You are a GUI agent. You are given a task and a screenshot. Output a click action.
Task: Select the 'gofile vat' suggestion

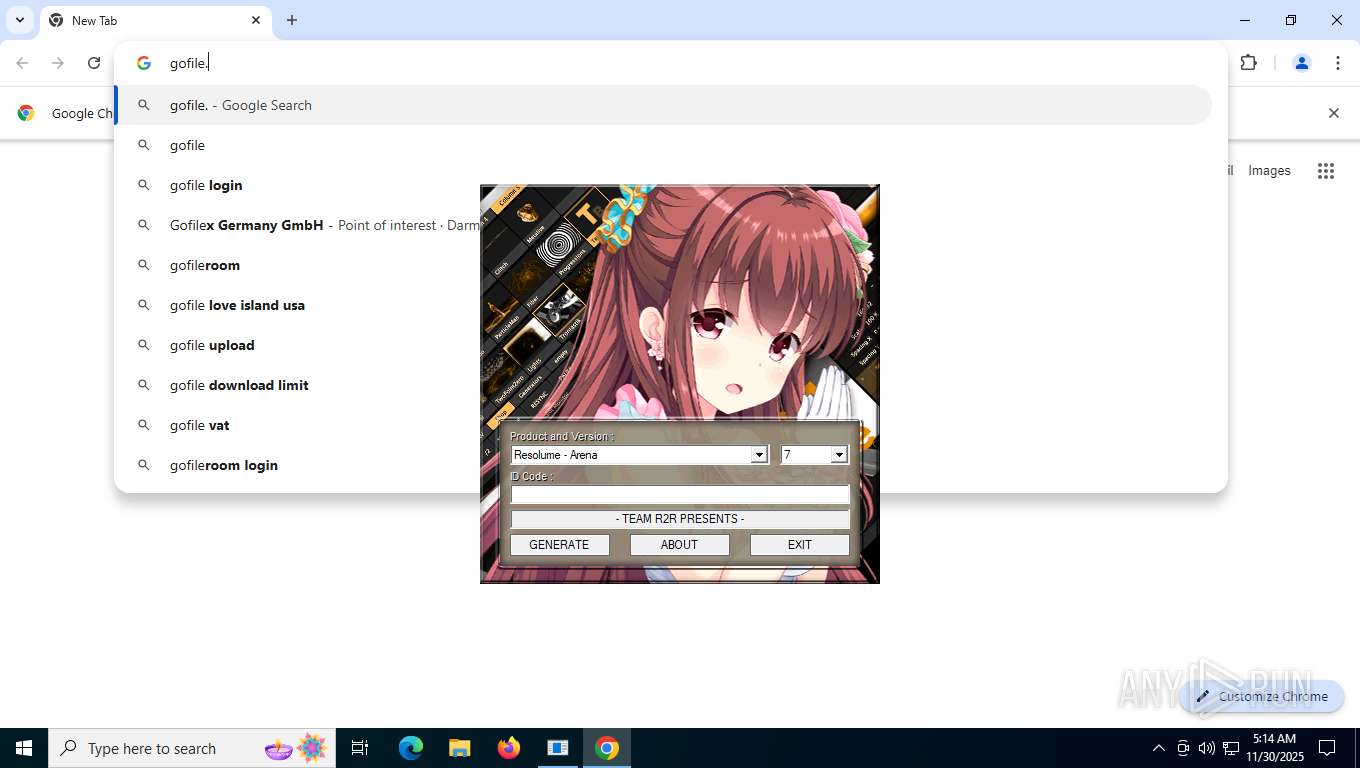664,425
